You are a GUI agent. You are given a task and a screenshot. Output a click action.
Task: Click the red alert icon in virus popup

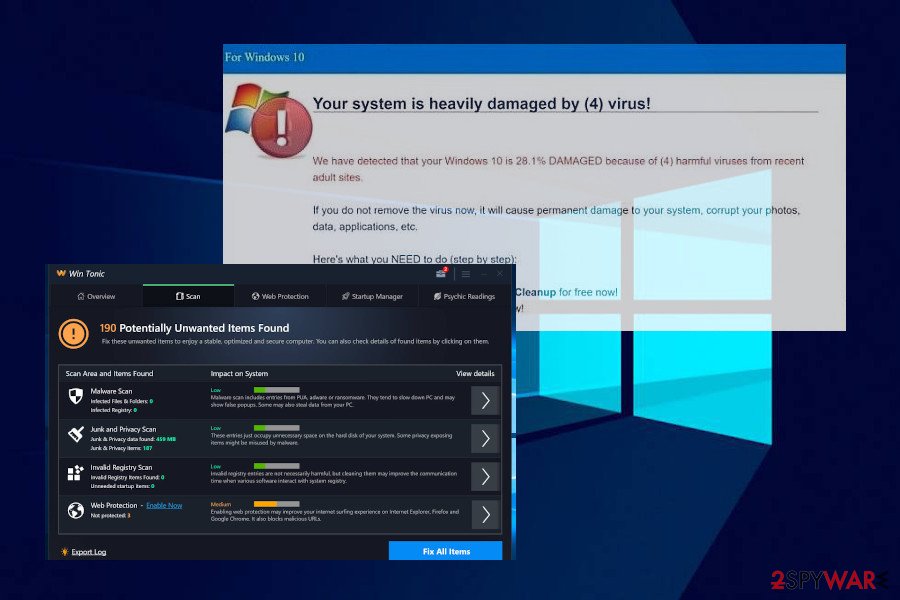282,127
